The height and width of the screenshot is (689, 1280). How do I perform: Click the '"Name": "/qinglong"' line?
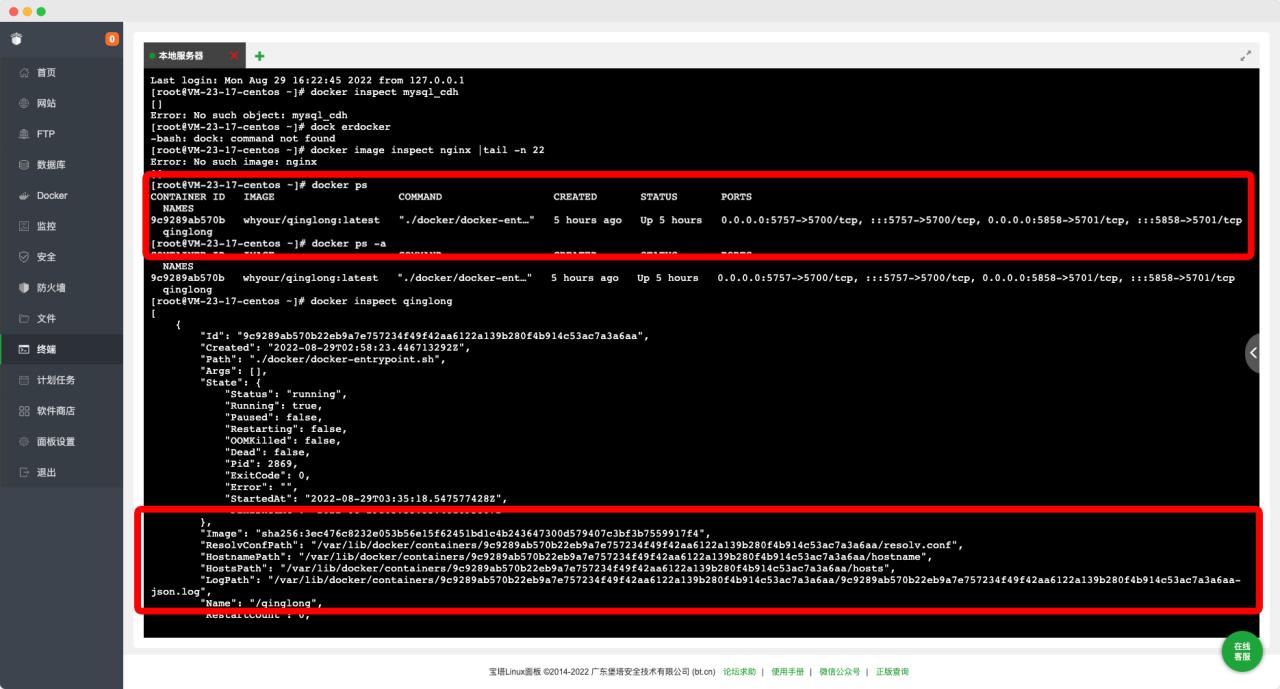click(x=262, y=604)
